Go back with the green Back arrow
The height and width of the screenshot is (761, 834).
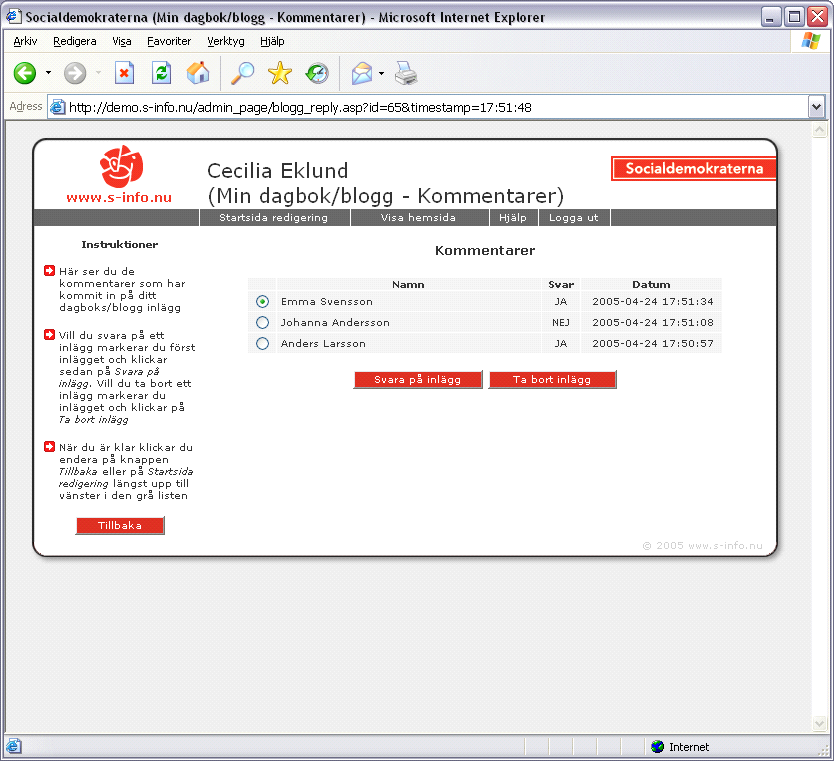tap(24, 73)
